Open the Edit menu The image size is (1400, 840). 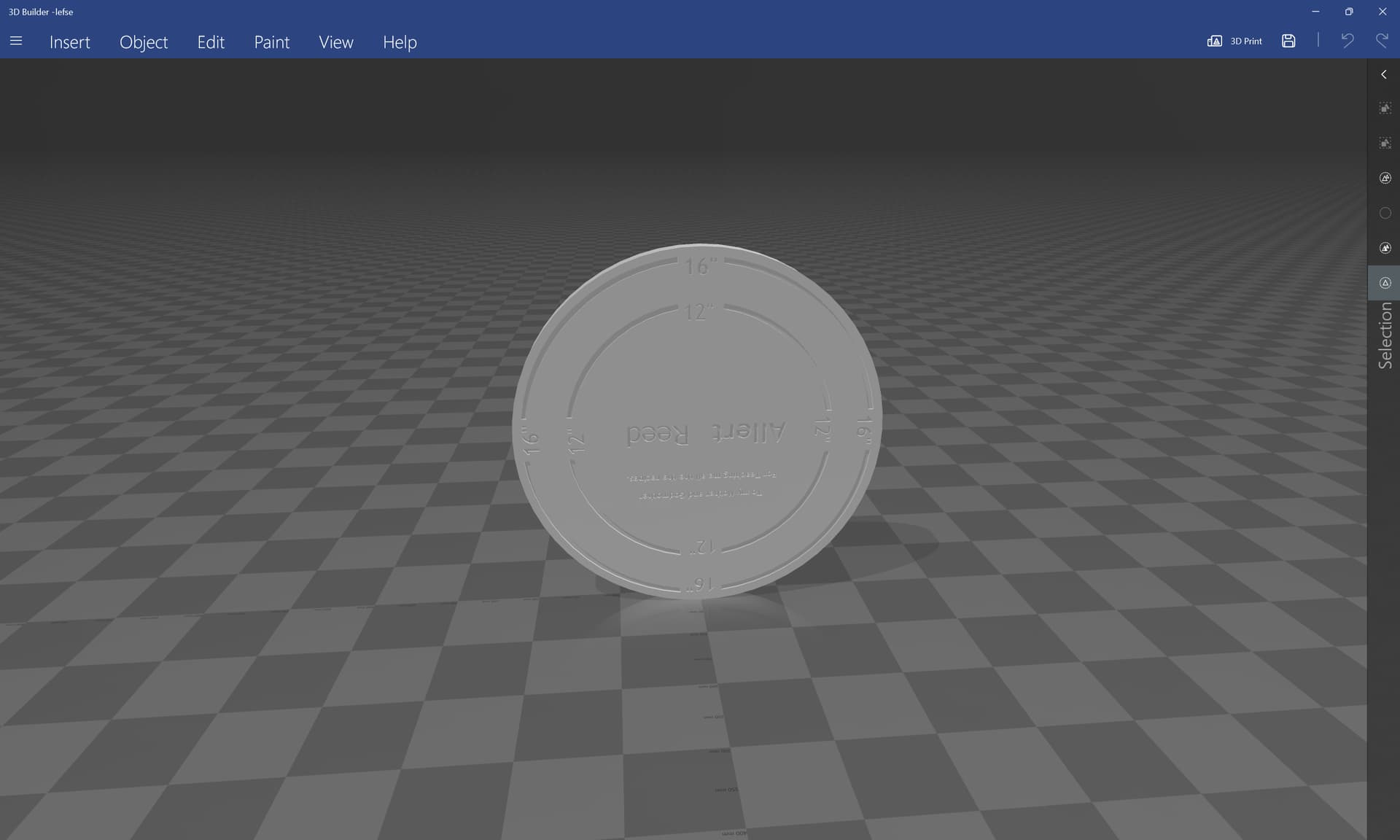coord(211,42)
